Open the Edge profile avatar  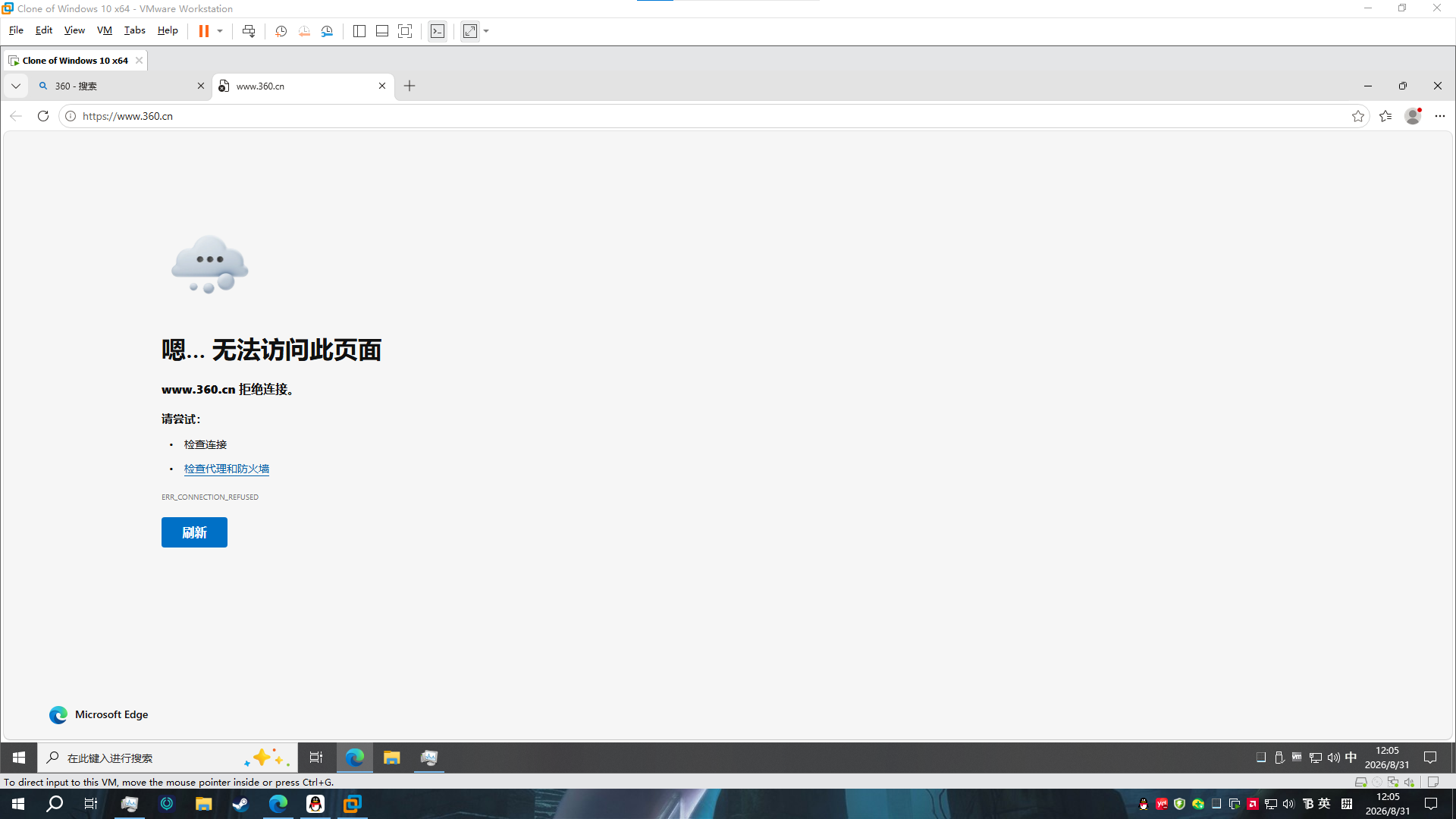1413,116
